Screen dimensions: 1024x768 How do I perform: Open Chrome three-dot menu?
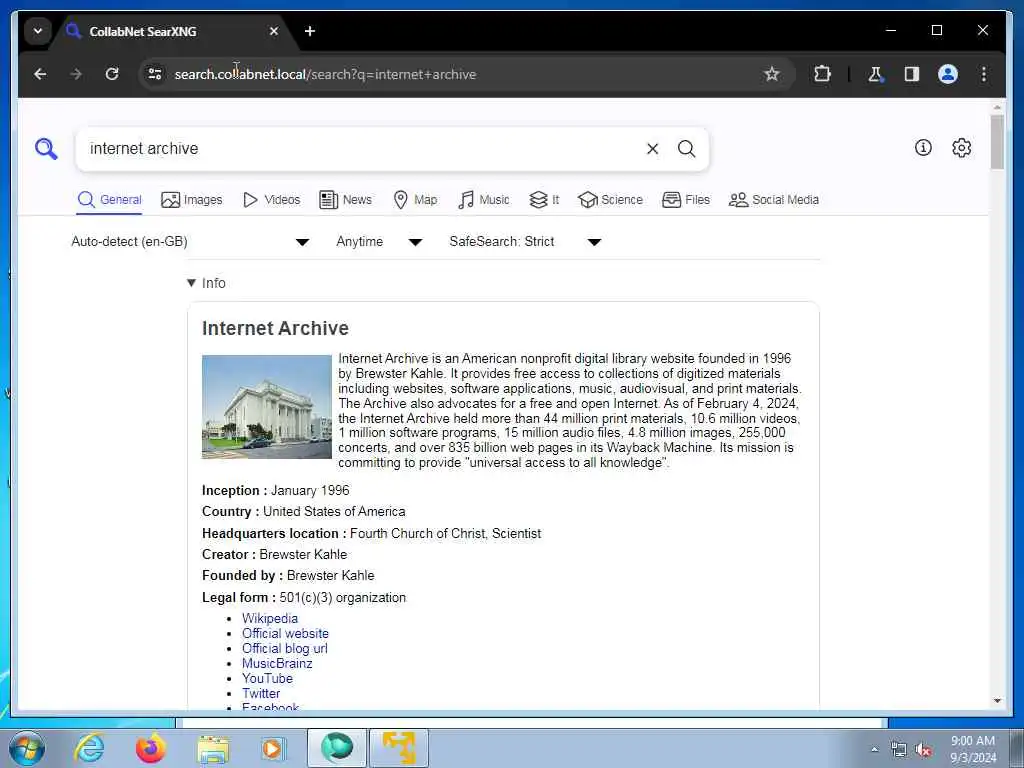[x=984, y=74]
